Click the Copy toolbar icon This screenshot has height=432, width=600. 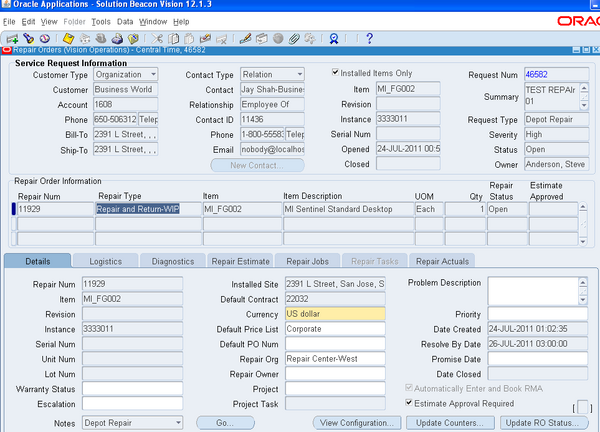(x=173, y=39)
